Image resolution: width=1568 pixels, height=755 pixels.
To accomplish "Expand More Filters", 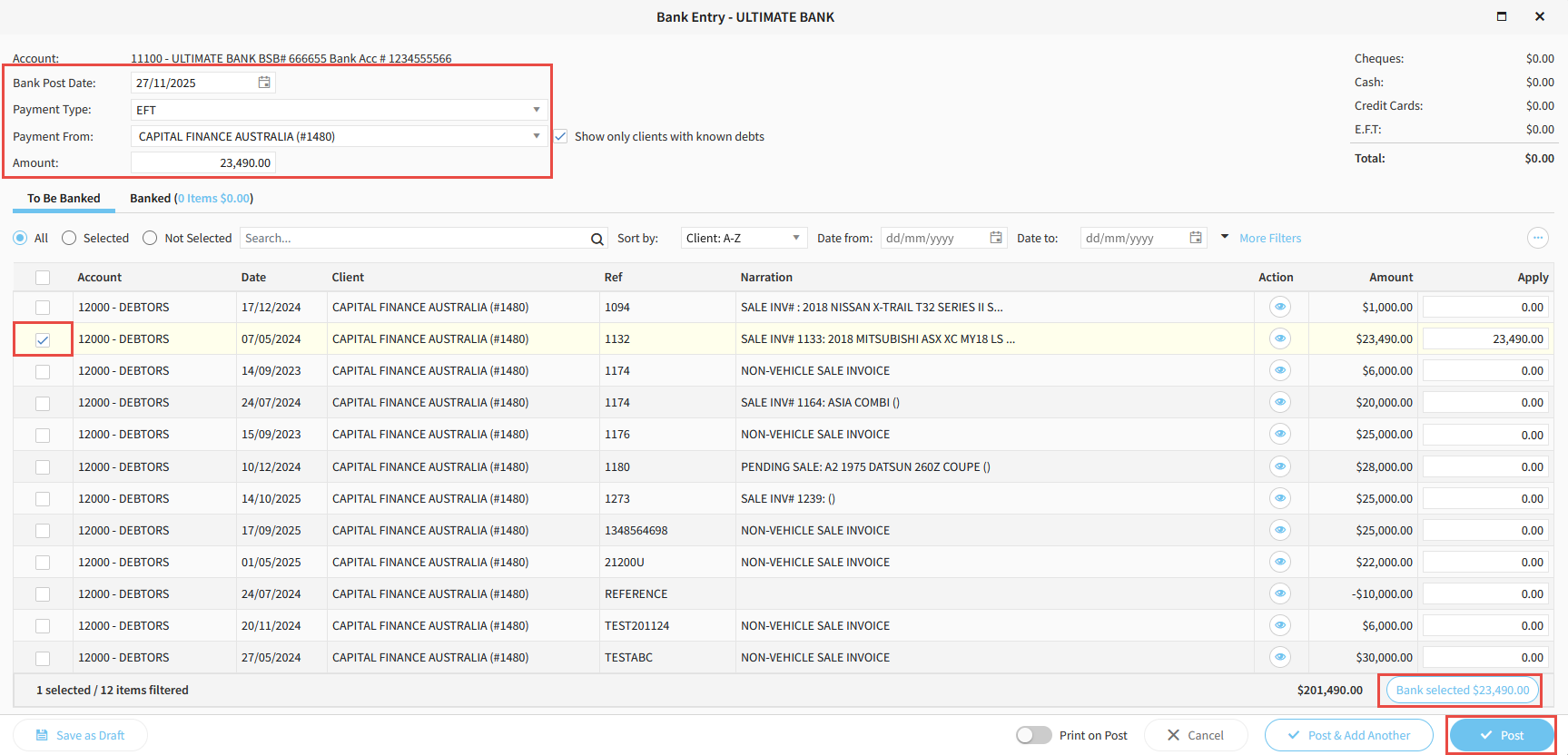I will 1270,238.
